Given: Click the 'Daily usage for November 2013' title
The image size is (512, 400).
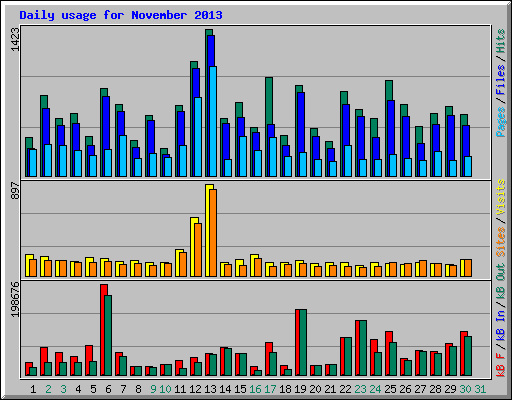Looking at the screenshot, I should (x=121, y=15).
